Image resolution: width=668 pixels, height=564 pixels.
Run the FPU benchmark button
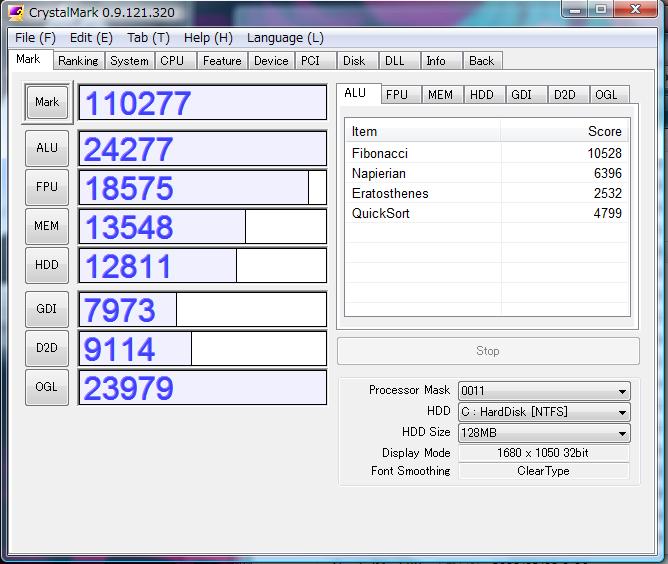(x=47, y=187)
